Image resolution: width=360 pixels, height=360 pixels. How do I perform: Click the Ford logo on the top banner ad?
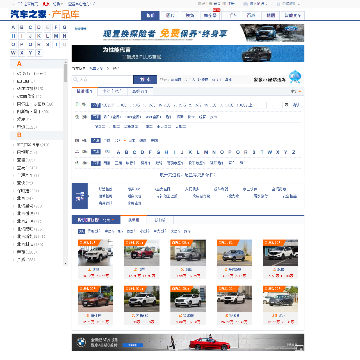(x=291, y=29)
